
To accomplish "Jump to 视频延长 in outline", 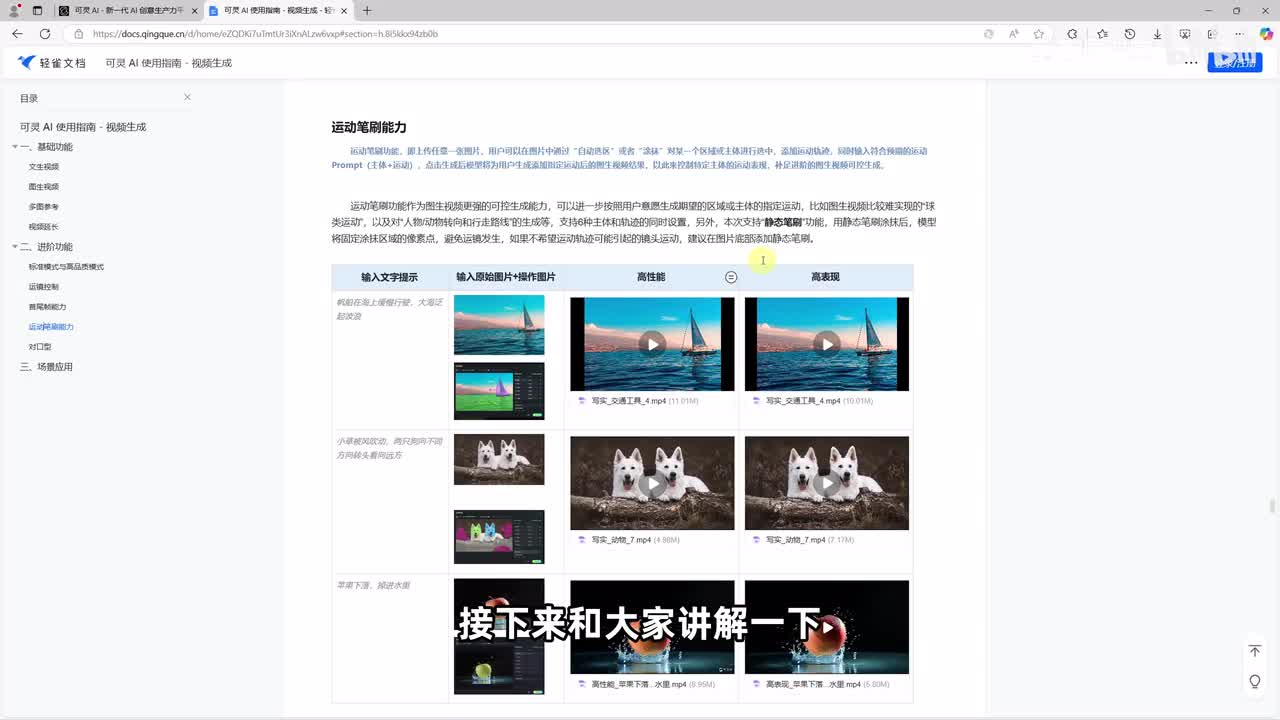I will (44, 227).
